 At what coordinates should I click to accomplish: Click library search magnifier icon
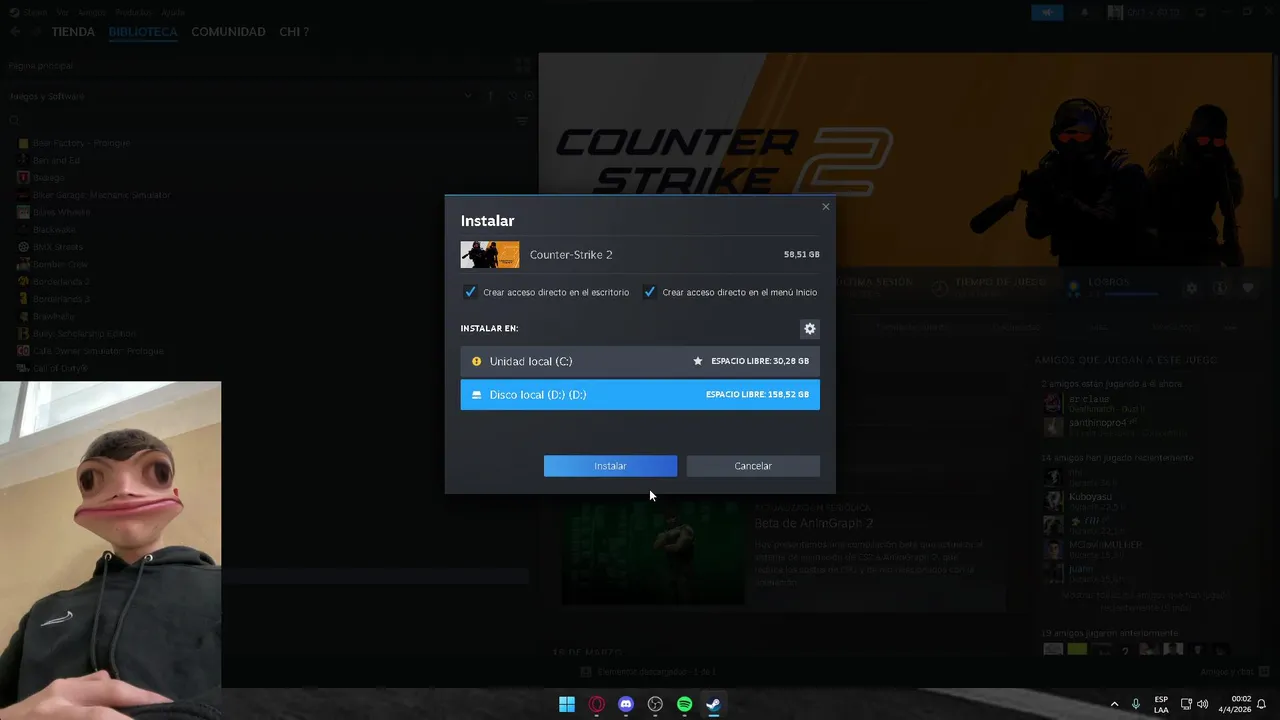[14, 121]
